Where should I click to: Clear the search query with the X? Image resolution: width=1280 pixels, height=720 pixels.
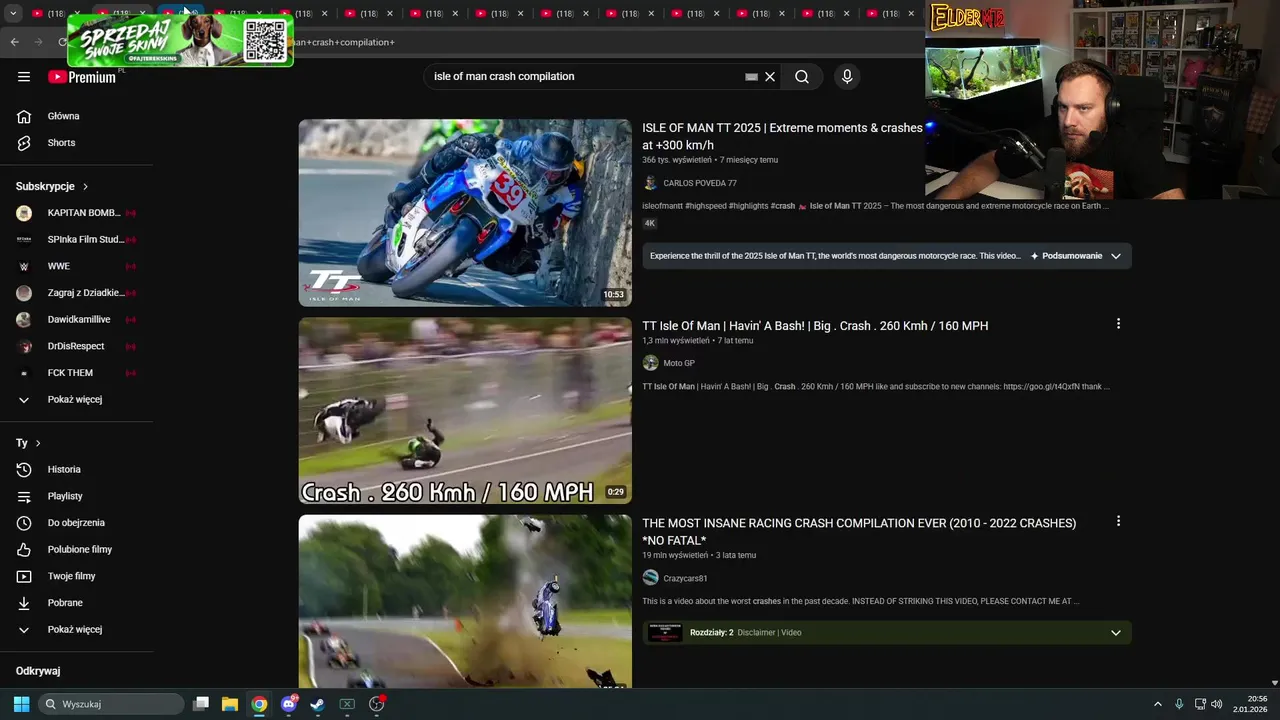point(770,77)
